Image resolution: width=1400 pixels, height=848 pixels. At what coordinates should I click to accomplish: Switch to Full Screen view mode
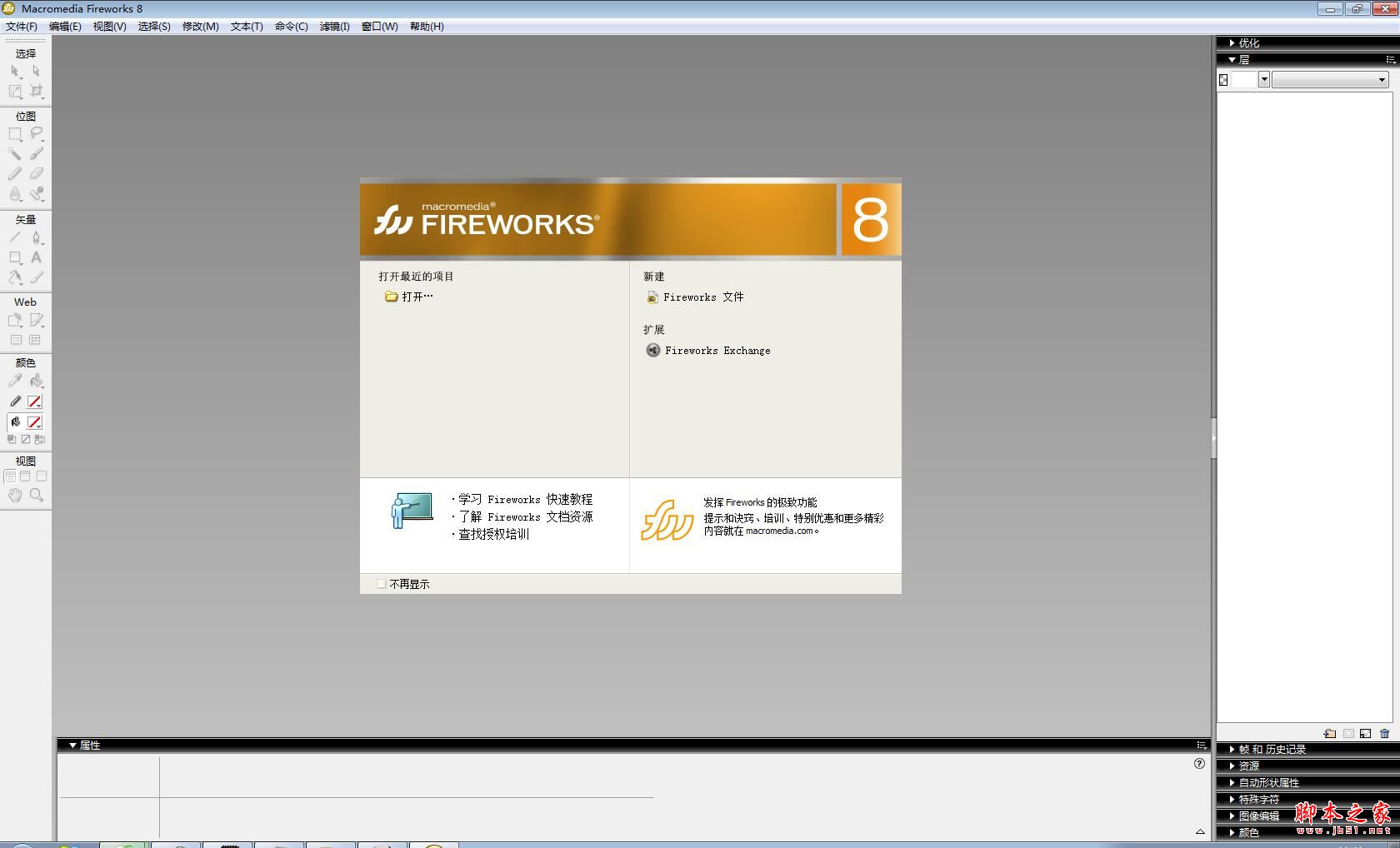(x=41, y=476)
